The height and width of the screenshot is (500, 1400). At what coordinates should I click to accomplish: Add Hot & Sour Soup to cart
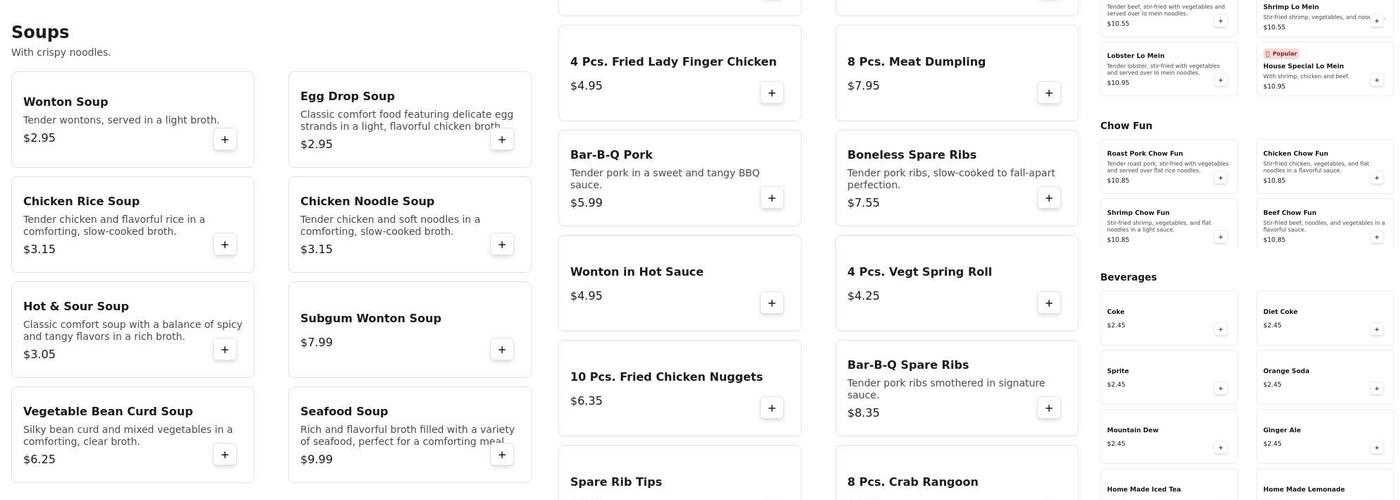(225, 350)
